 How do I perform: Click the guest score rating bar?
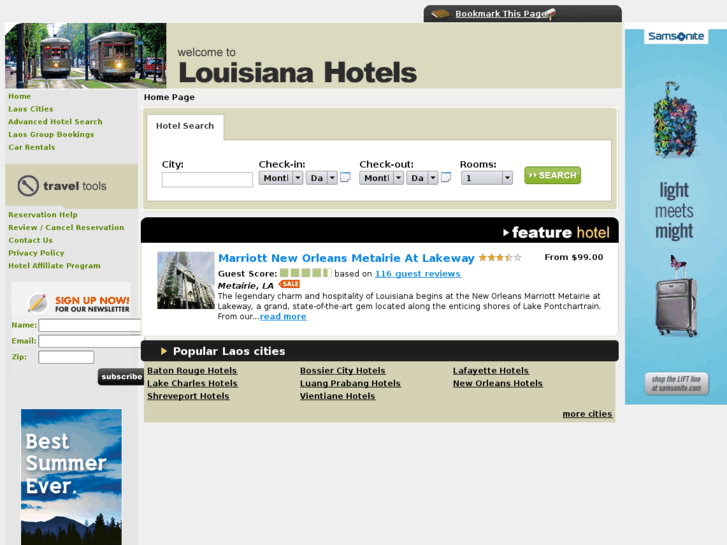pyautogui.click(x=306, y=273)
